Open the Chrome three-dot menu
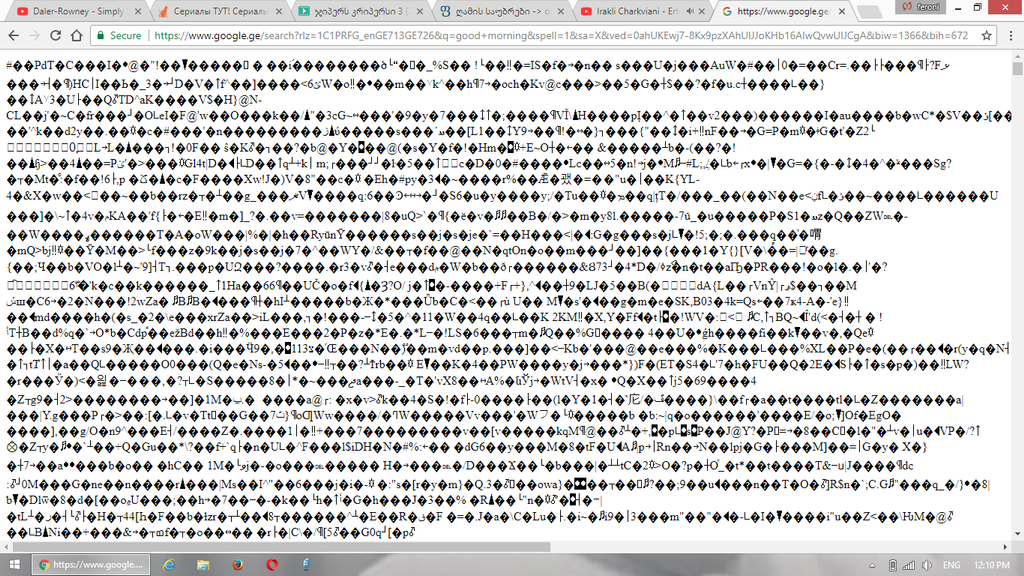The width and height of the screenshot is (1024, 576). click(1010, 36)
